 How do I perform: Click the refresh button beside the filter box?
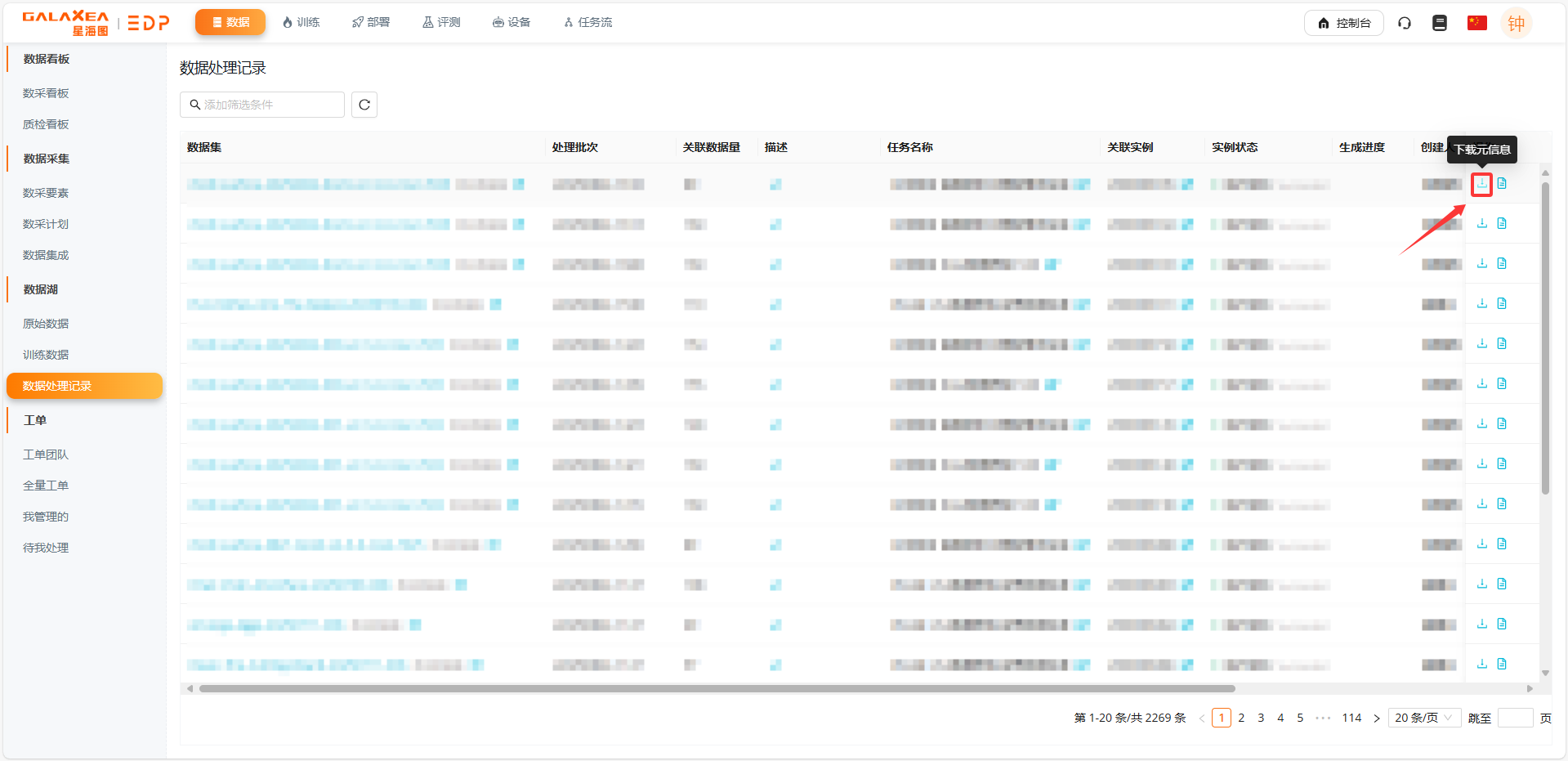click(364, 105)
